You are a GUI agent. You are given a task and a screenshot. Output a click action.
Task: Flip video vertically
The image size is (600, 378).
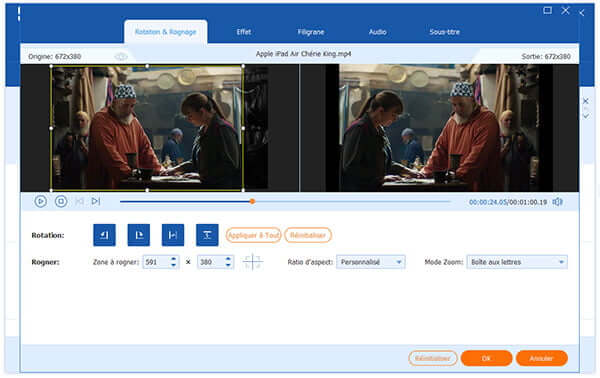coord(207,235)
